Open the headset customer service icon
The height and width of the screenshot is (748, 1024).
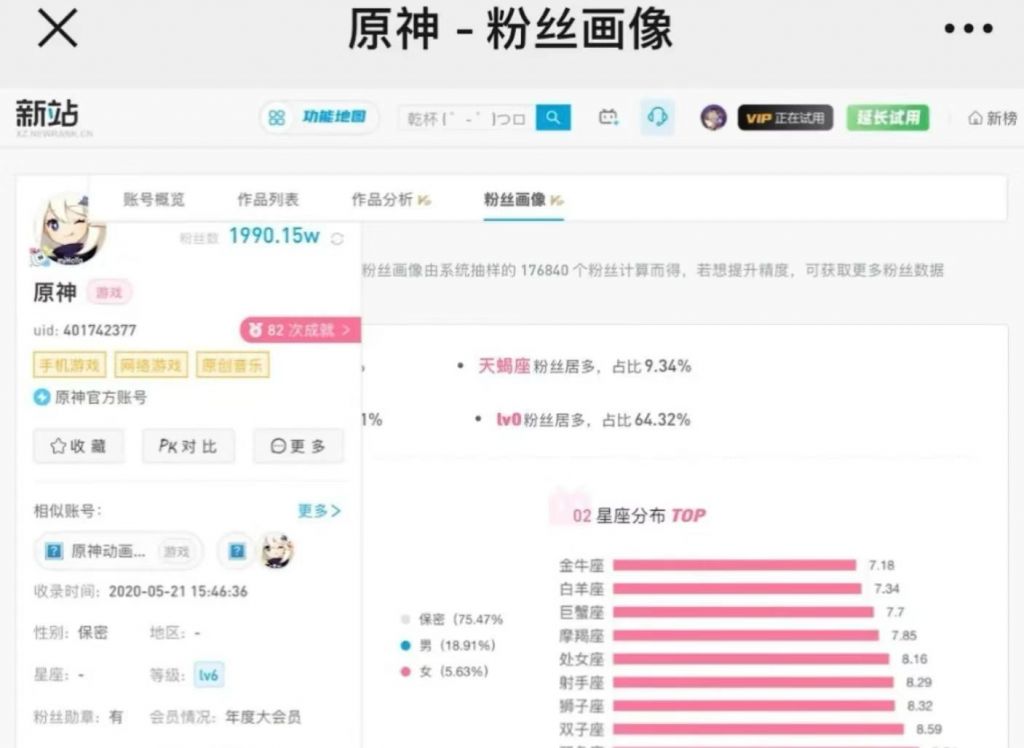click(x=655, y=117)
